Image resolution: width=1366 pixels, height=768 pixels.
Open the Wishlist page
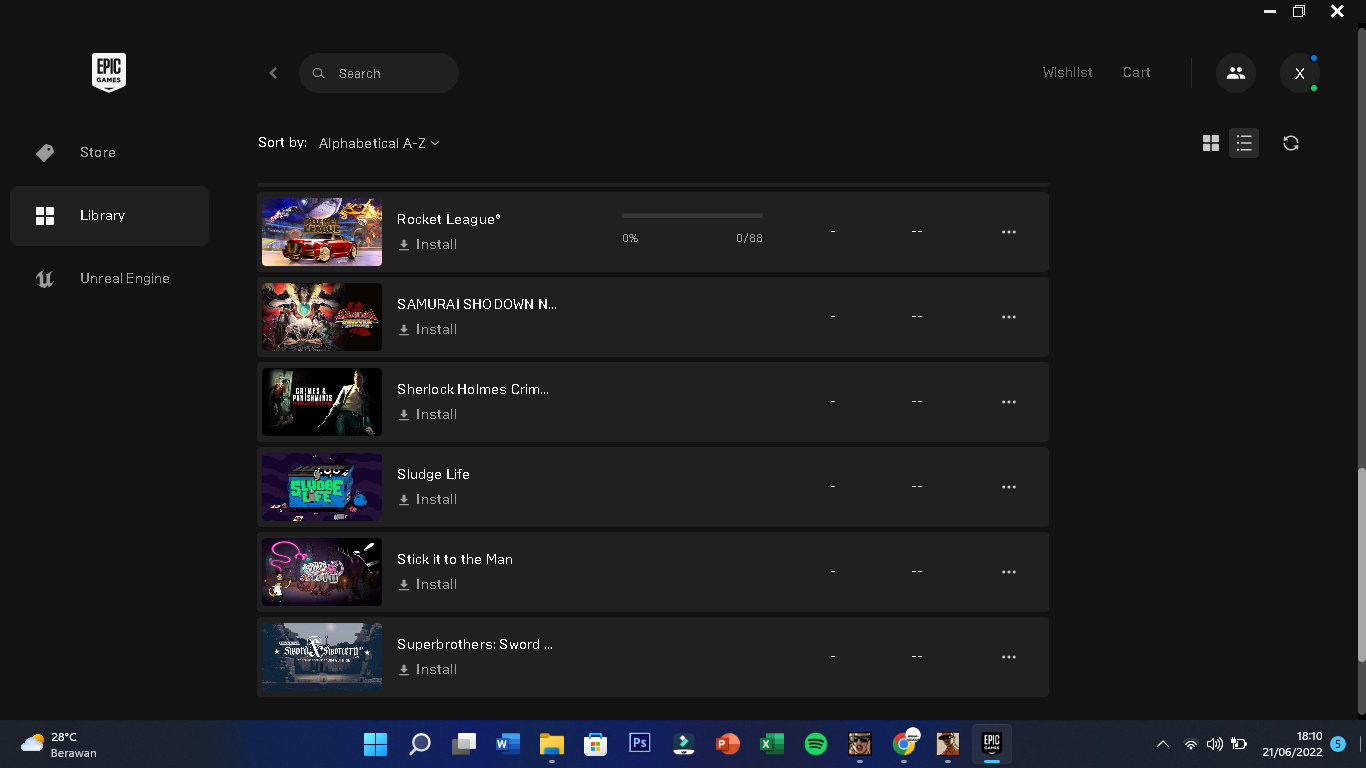[x=1067, y=72]
